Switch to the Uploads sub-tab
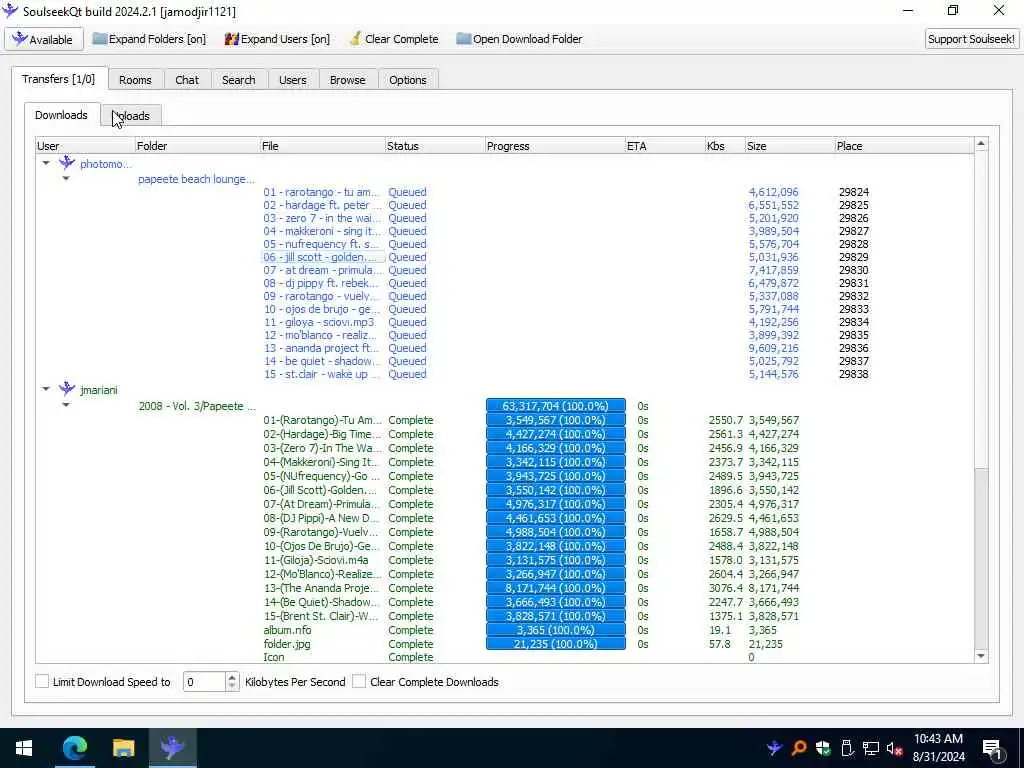 [131, 116]
